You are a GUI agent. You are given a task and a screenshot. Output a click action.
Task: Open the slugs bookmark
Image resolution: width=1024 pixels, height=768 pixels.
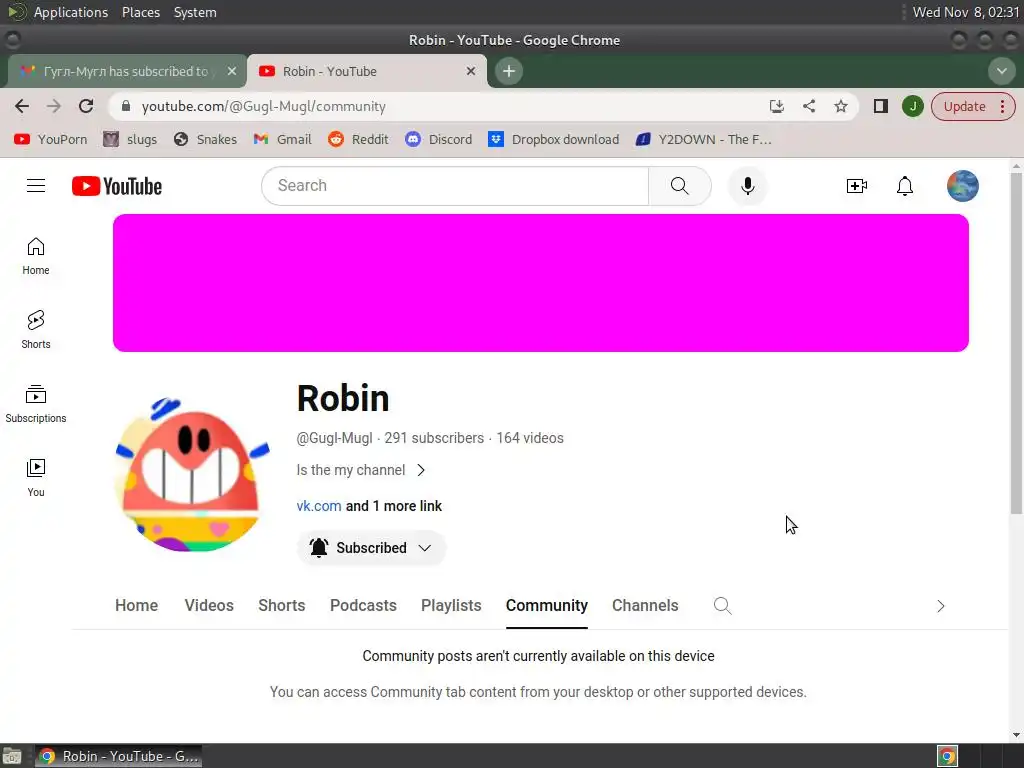131,139
